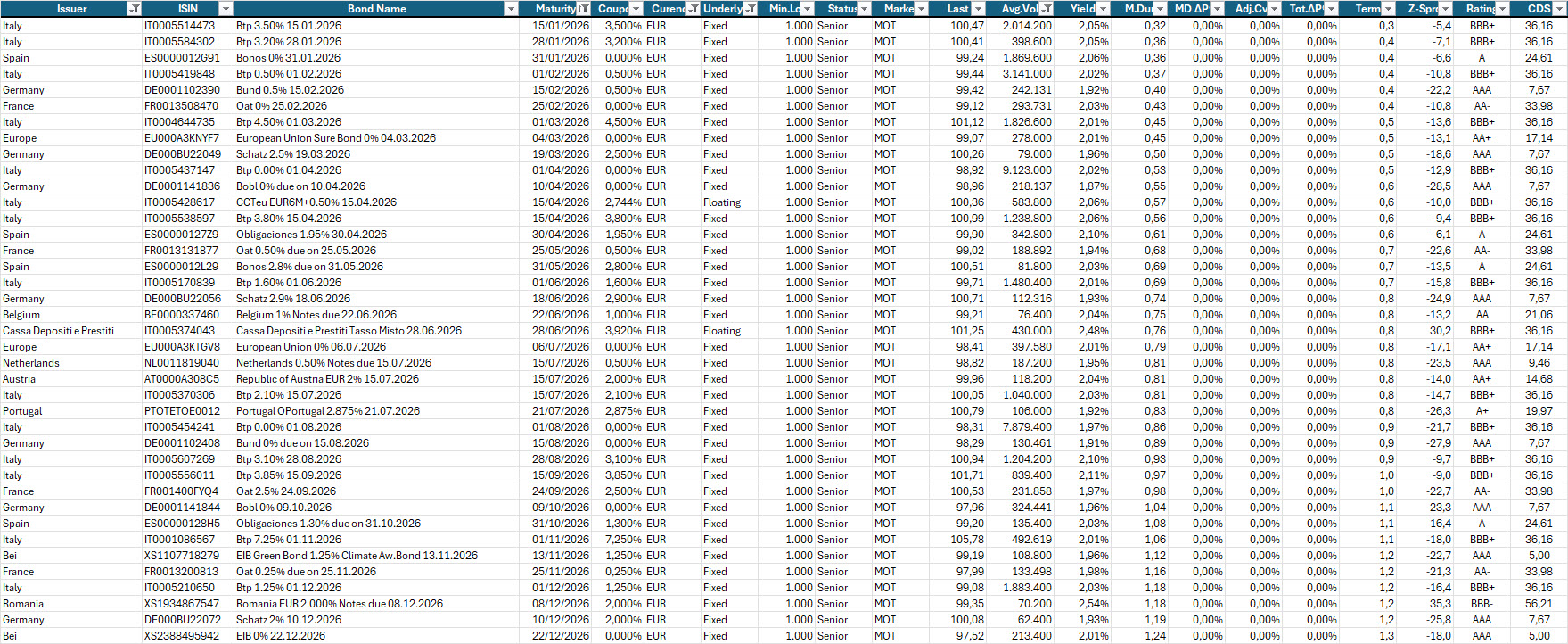Click the Maturity column sort filter icon

coord(583,9)
